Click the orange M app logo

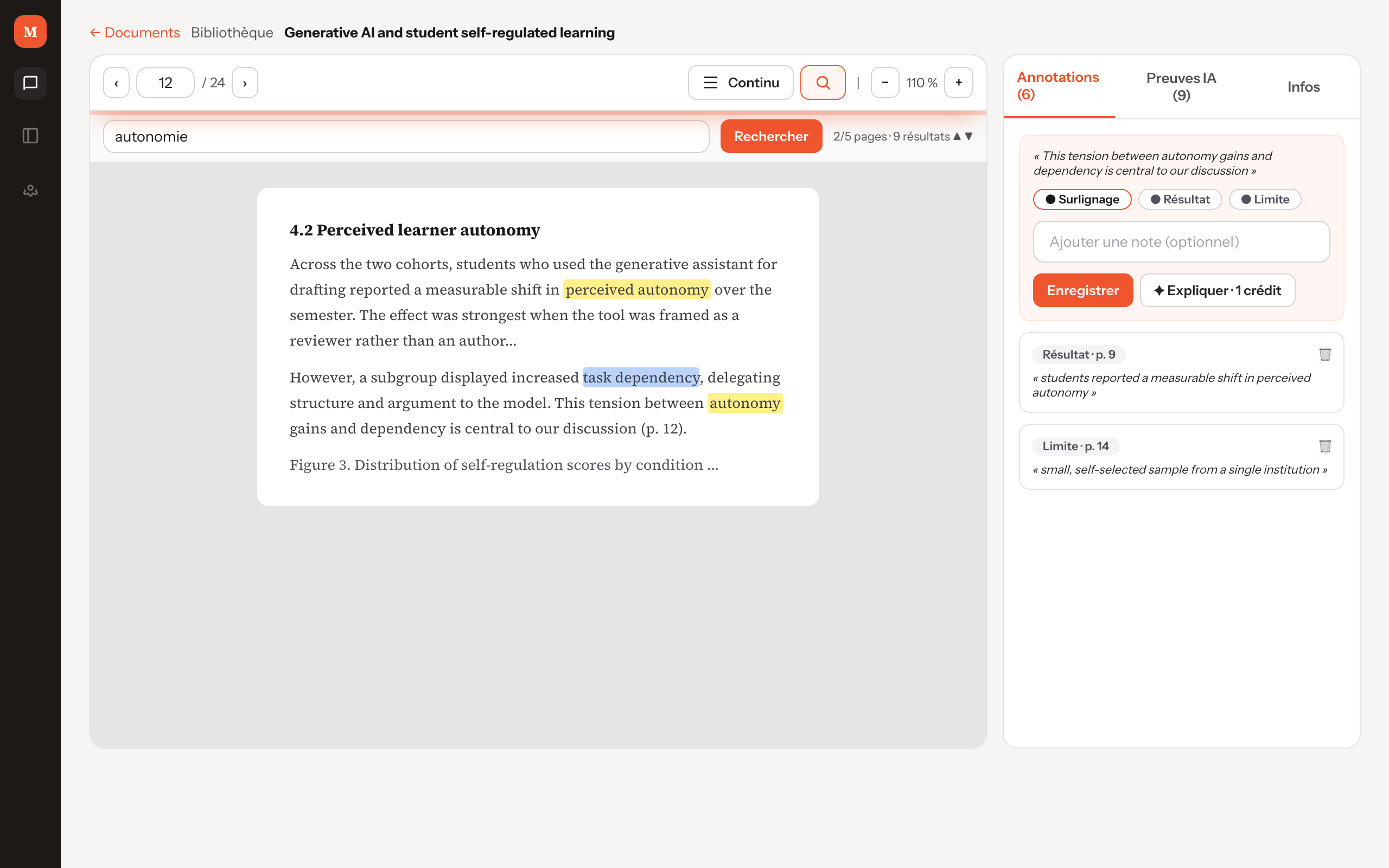coord(30,31)
